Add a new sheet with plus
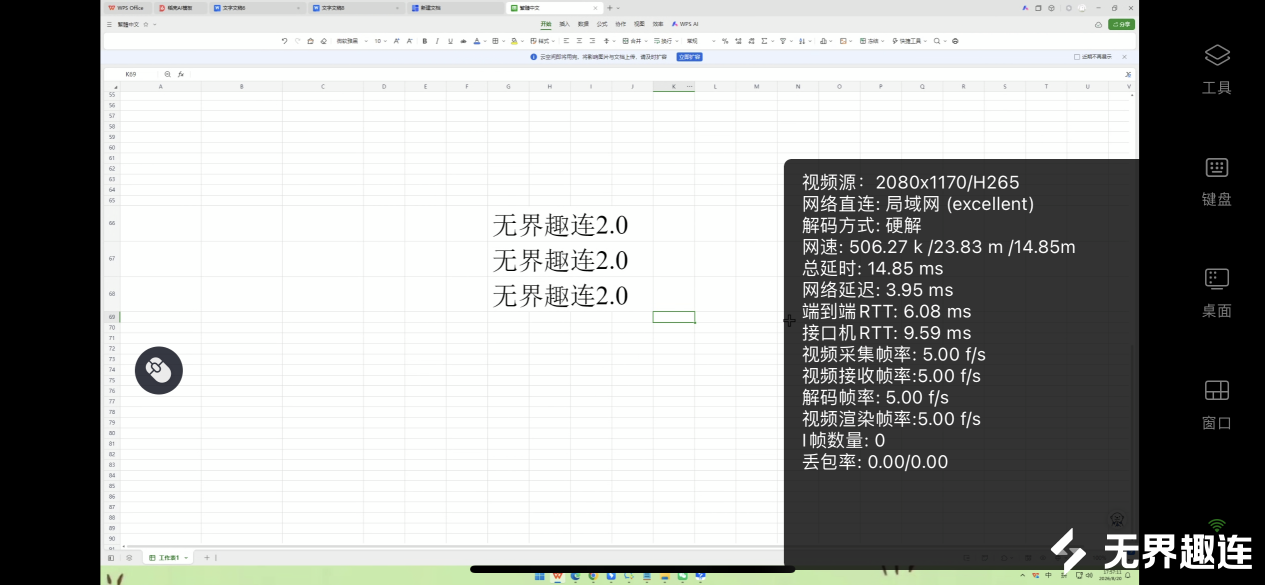 click(x=207, y=557)
